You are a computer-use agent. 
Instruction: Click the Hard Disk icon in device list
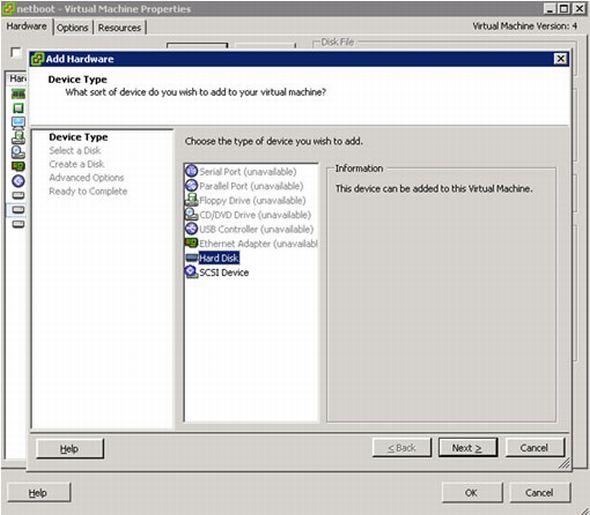[x=192, y=258]
